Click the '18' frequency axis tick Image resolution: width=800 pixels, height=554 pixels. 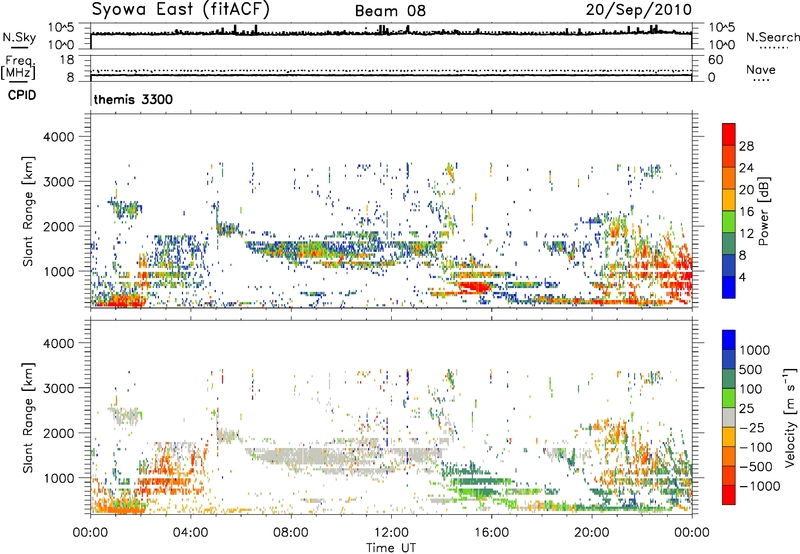[x=67, y=60]
